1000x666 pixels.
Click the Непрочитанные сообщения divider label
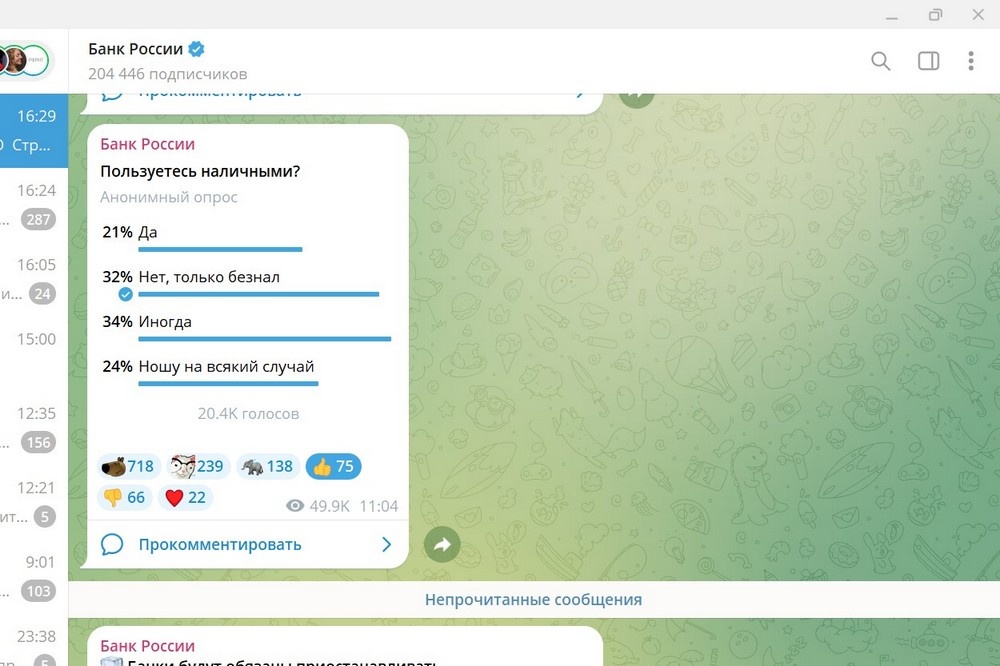(533, 600)
